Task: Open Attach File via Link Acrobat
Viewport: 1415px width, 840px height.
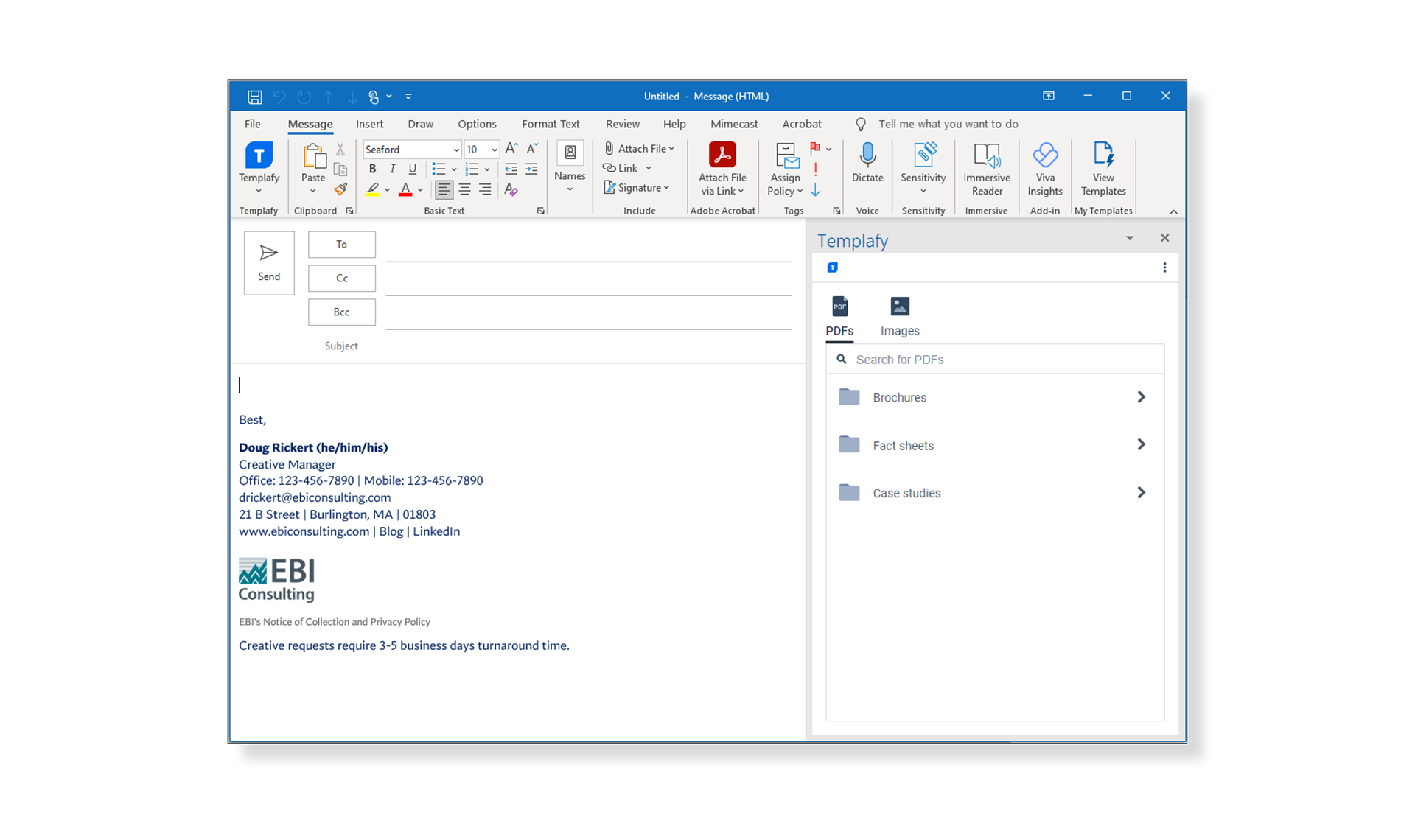Action: click(722, 155)
